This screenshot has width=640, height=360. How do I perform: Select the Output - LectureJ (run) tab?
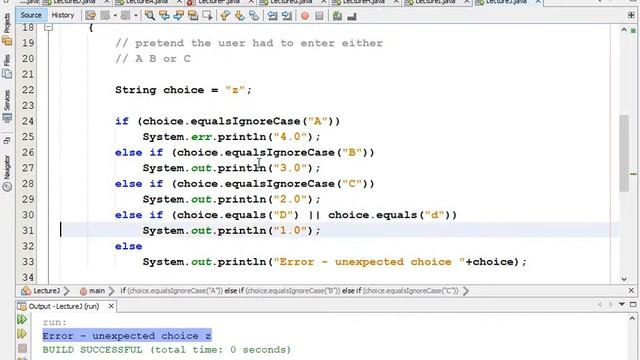[64, 306]
